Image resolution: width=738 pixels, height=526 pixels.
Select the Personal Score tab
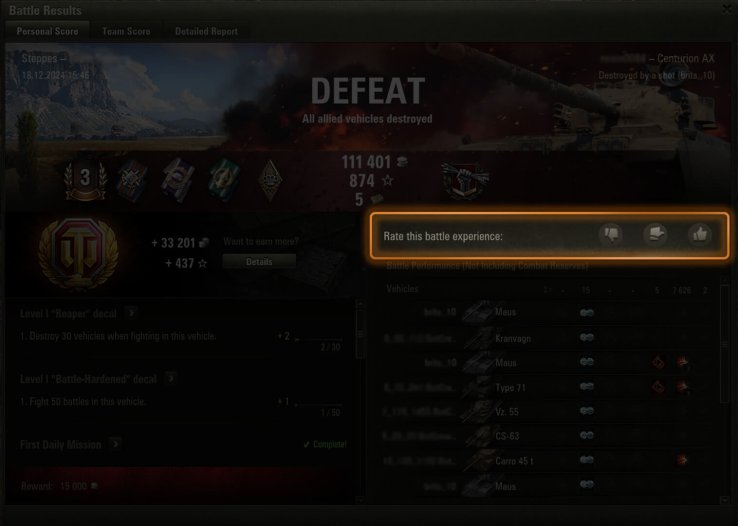point(47,31)
